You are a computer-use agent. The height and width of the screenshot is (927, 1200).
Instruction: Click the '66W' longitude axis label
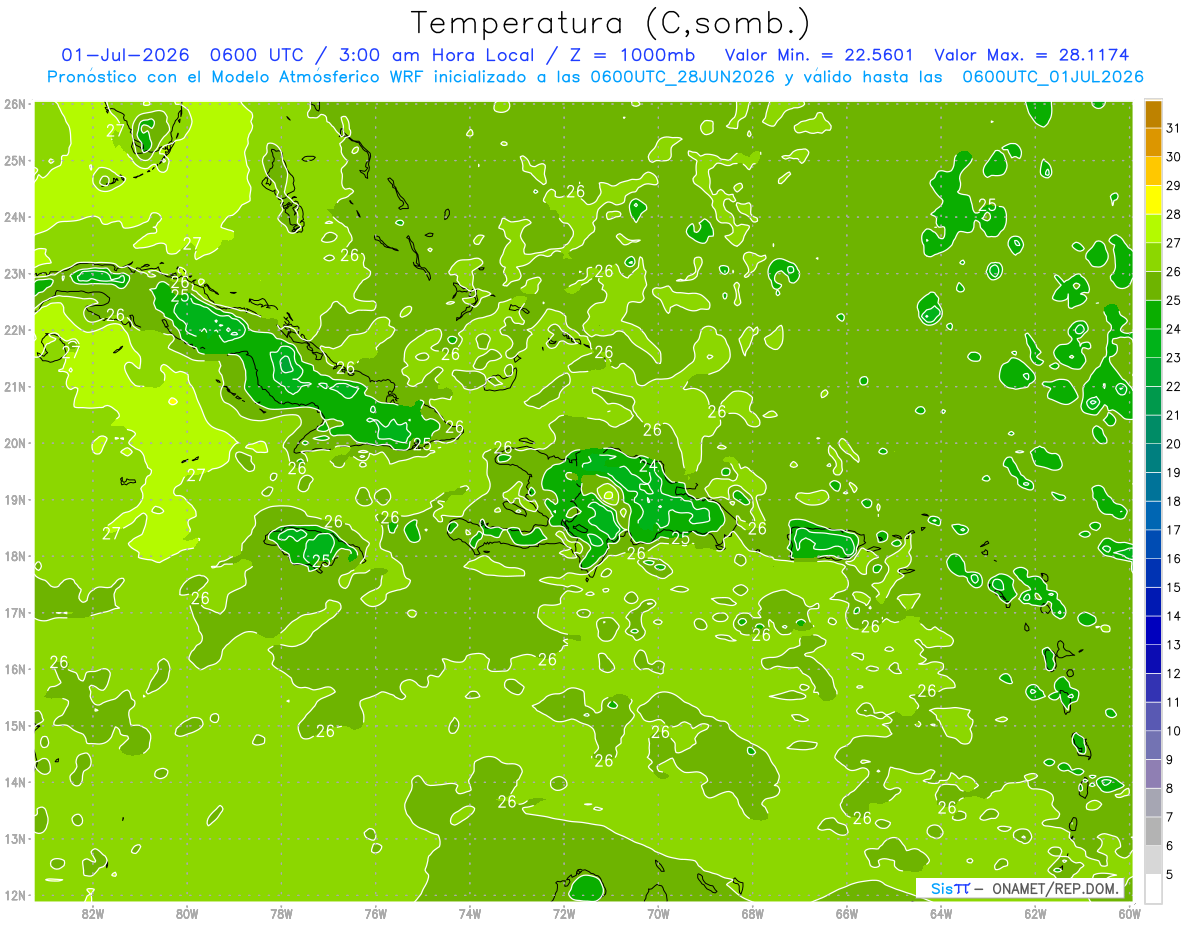click(846, 913)
